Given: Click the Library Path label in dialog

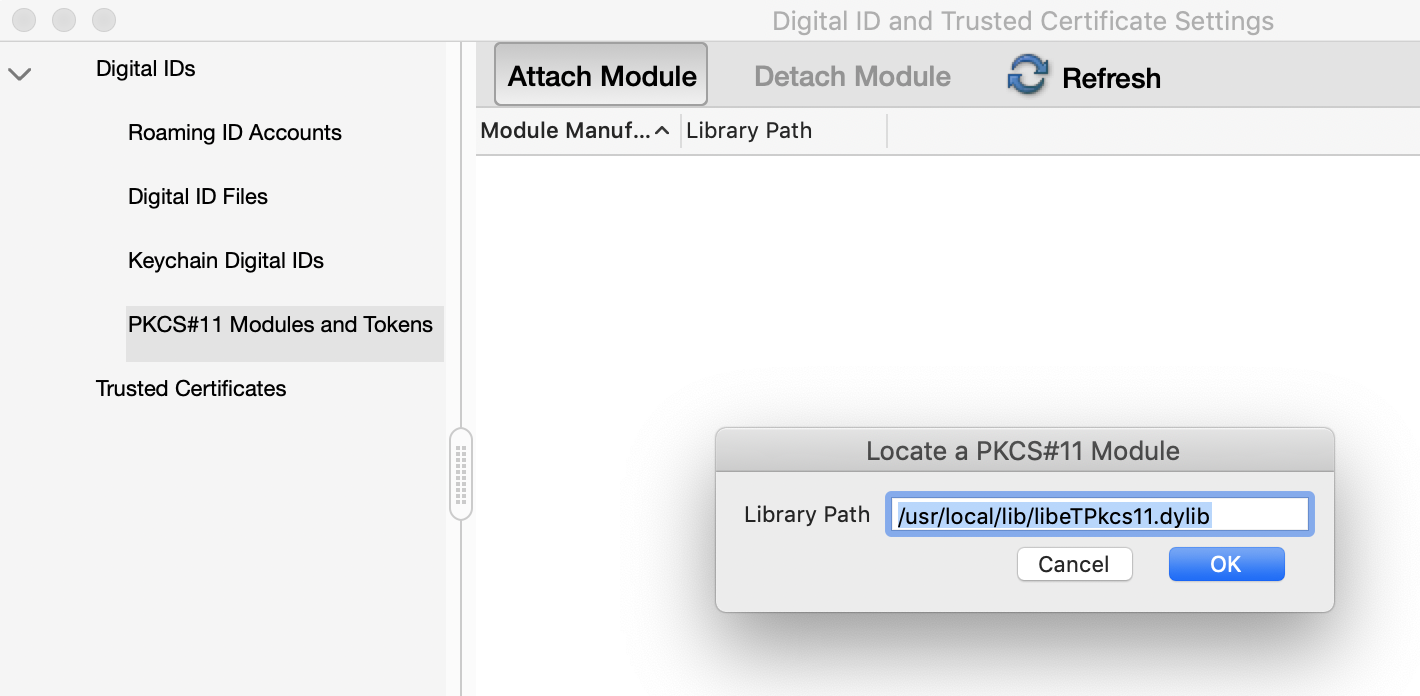Looking at the screenshot, I should (807, 514).
